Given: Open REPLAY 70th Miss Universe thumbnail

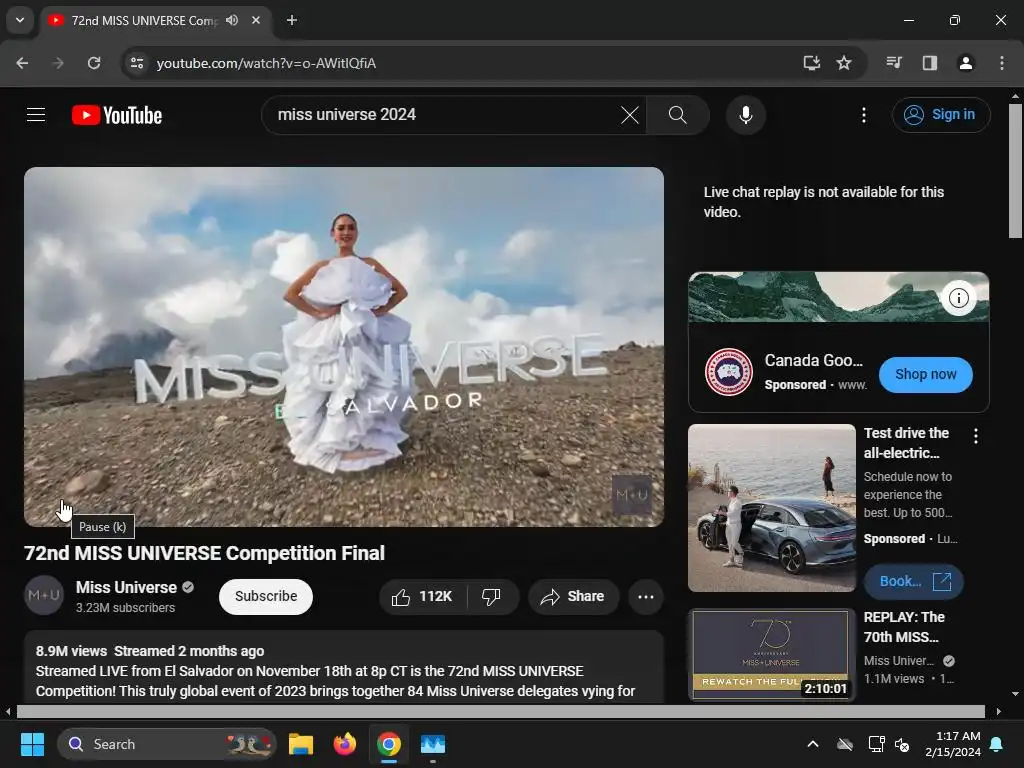Looking at the screenshot, I should pyautogui.click(x=771, y=655).
